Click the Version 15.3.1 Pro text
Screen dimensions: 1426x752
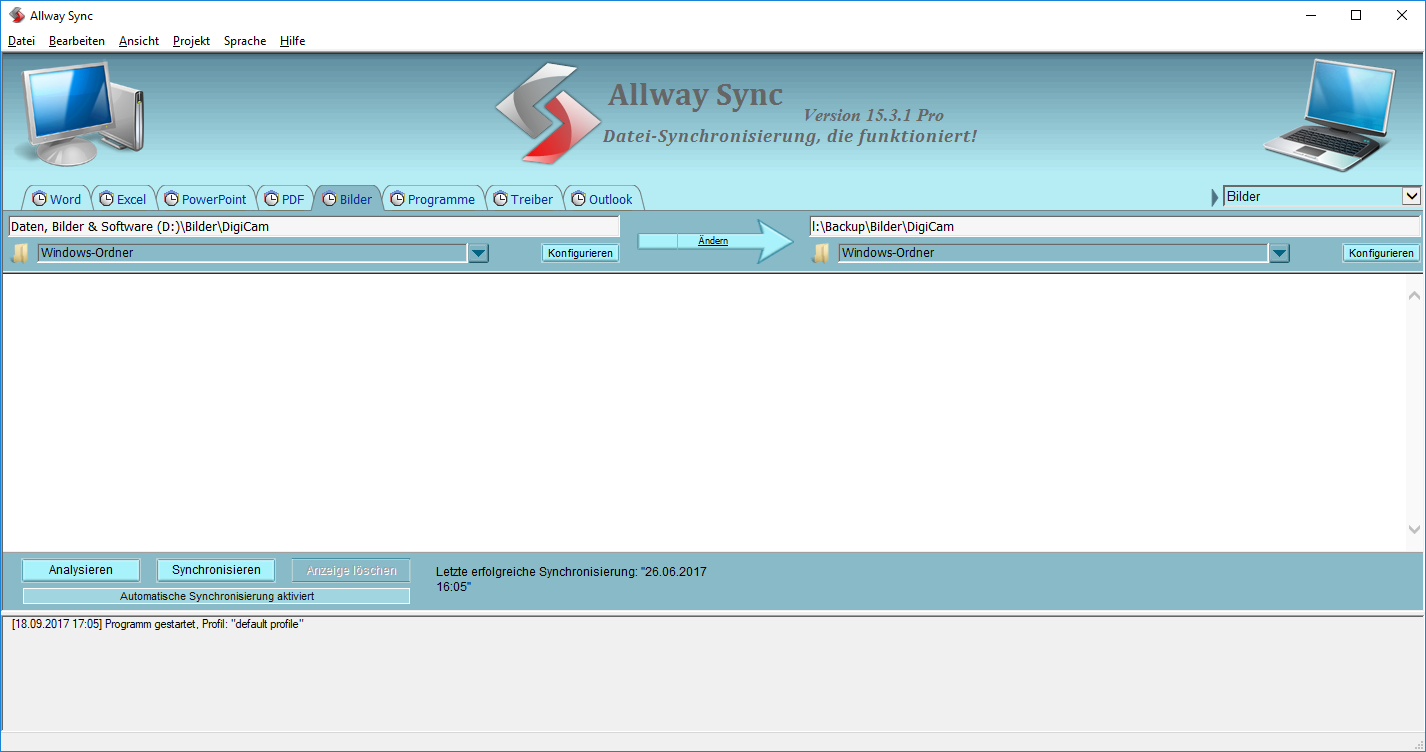pos(873,115)
